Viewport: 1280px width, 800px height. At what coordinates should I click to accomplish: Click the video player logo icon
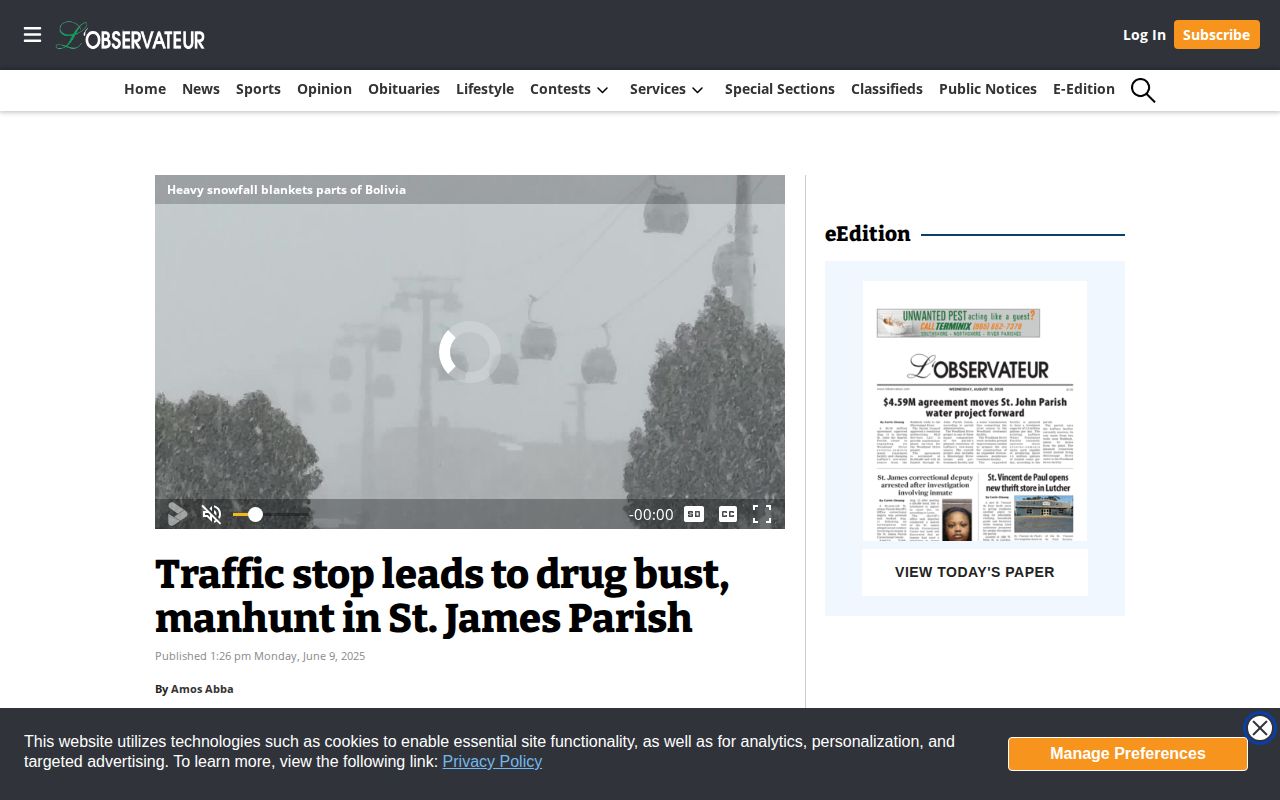[x=177, y=514]
